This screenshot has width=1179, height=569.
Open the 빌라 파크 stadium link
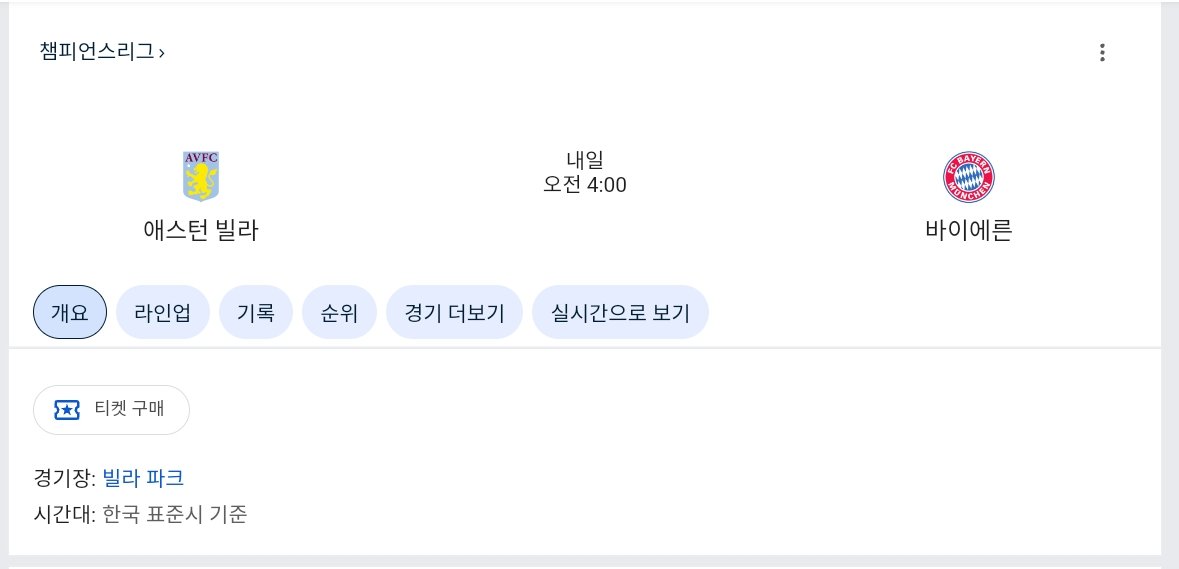(143, 478)
